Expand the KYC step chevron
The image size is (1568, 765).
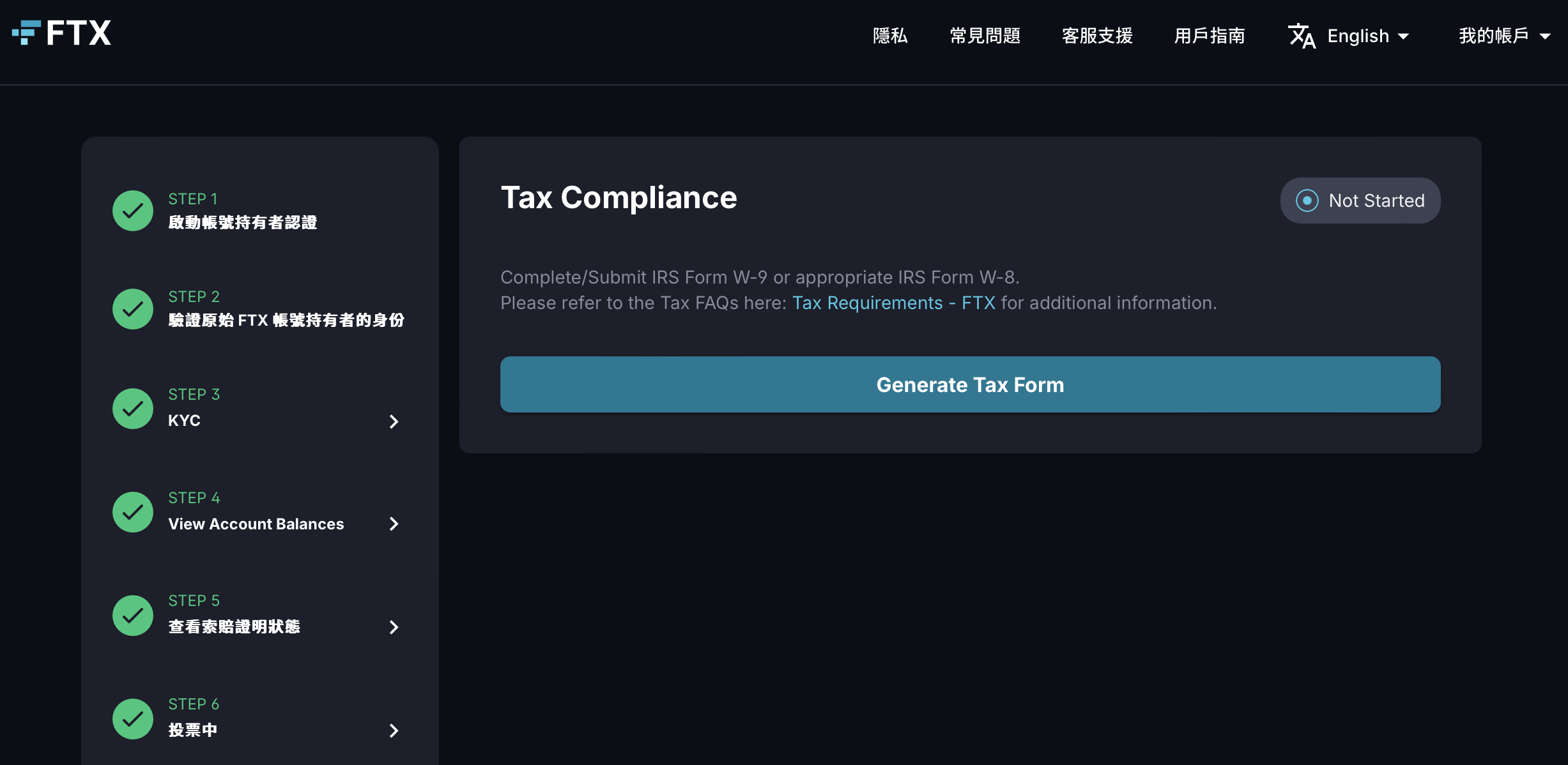[x=394, y=421]
